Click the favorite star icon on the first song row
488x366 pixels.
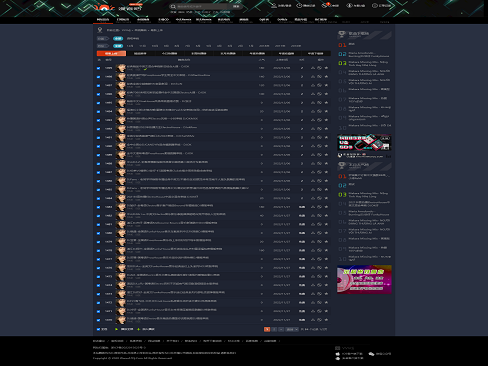(326, 68)
